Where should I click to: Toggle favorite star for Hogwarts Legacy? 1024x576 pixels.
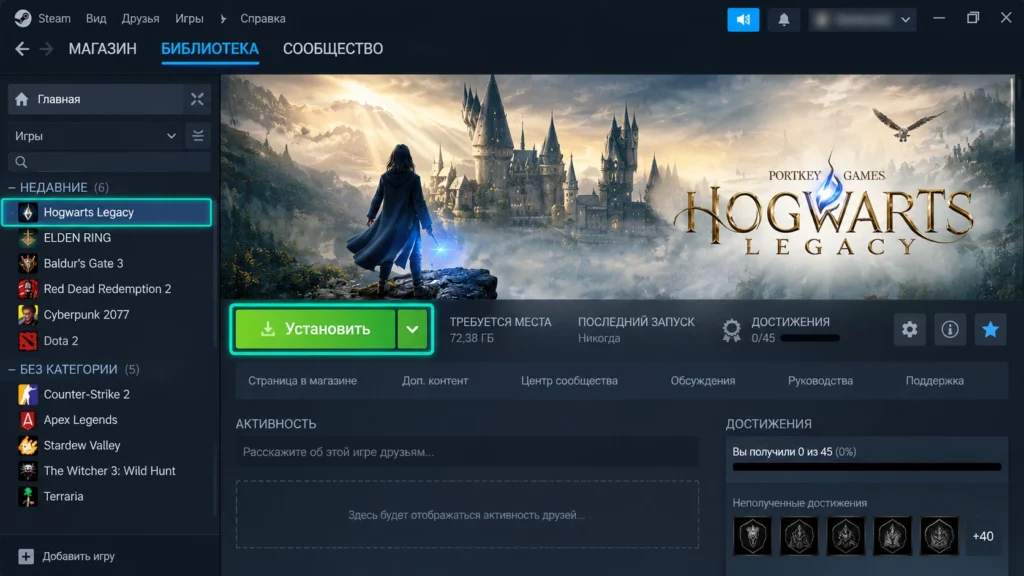pyautogui.click(x=990, y=329)
